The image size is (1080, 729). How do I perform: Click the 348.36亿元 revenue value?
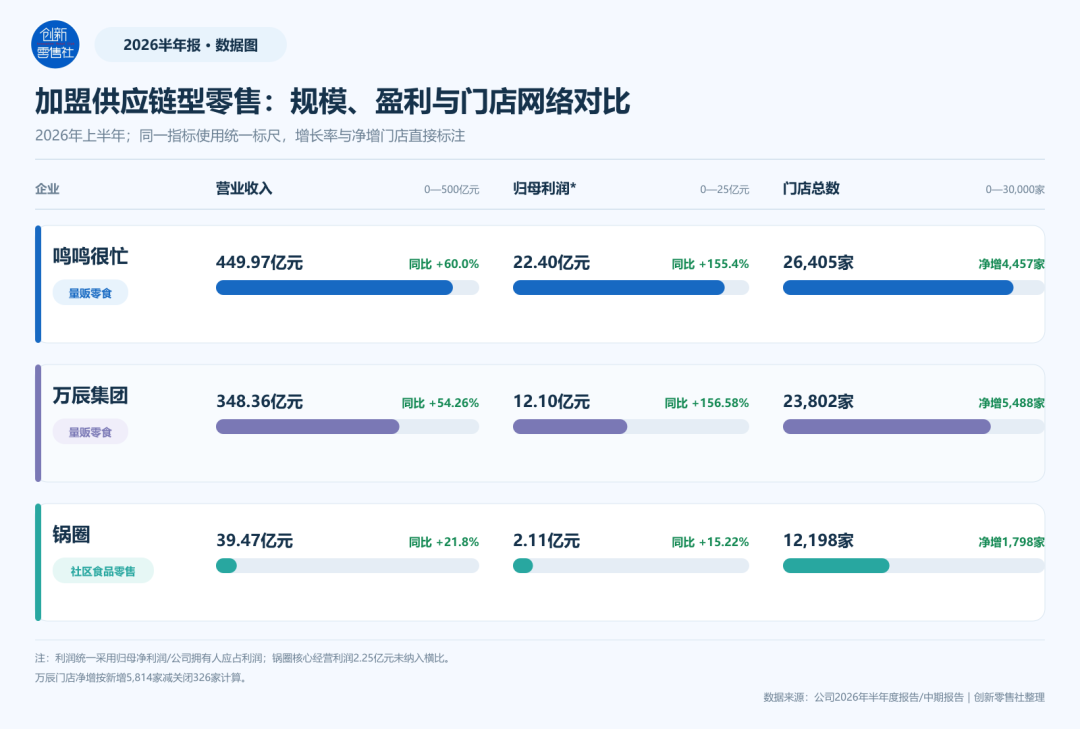(x=259, y=402)
